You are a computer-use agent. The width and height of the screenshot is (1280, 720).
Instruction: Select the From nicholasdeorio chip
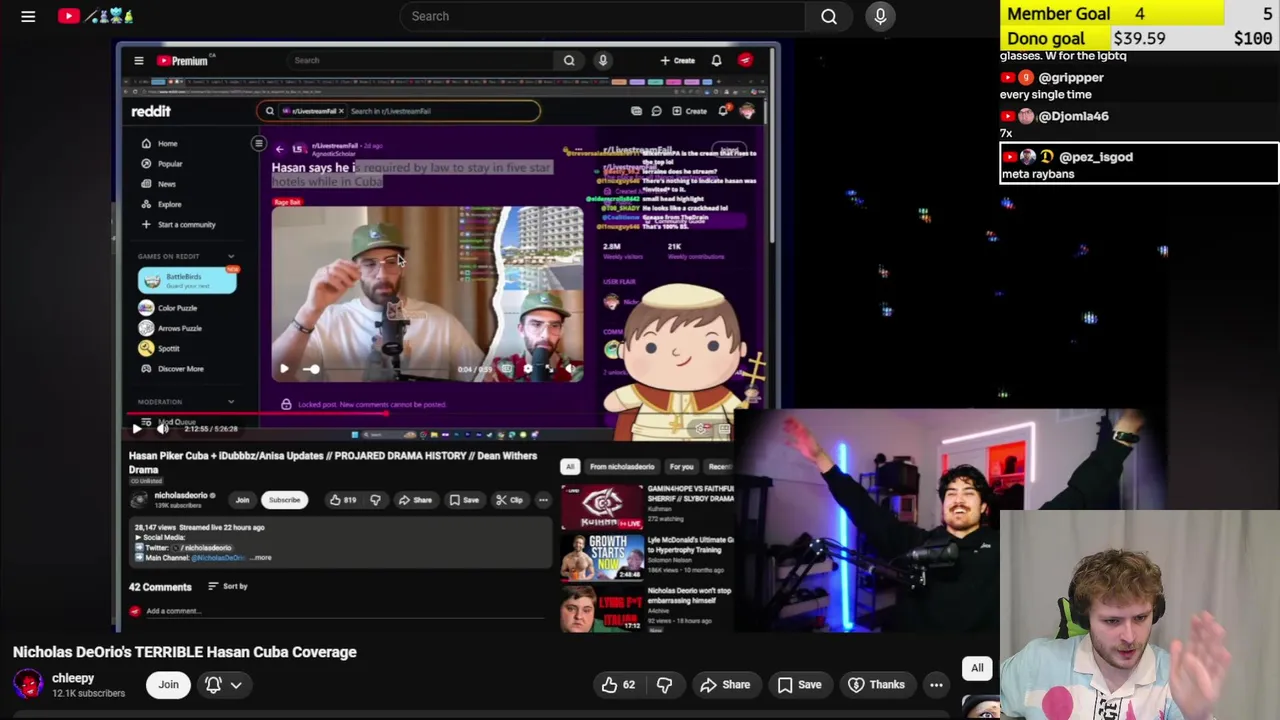622,467
